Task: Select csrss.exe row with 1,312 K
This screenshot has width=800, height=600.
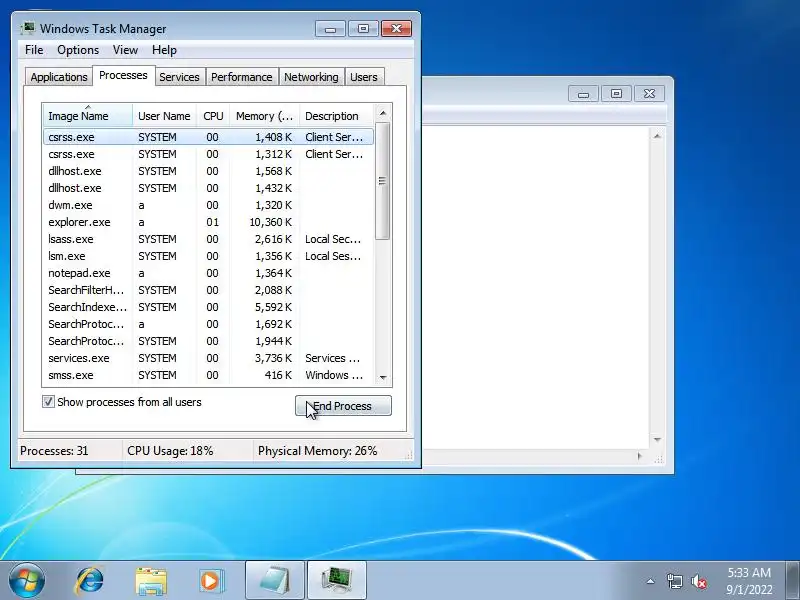Action: (x=208, y=154)
